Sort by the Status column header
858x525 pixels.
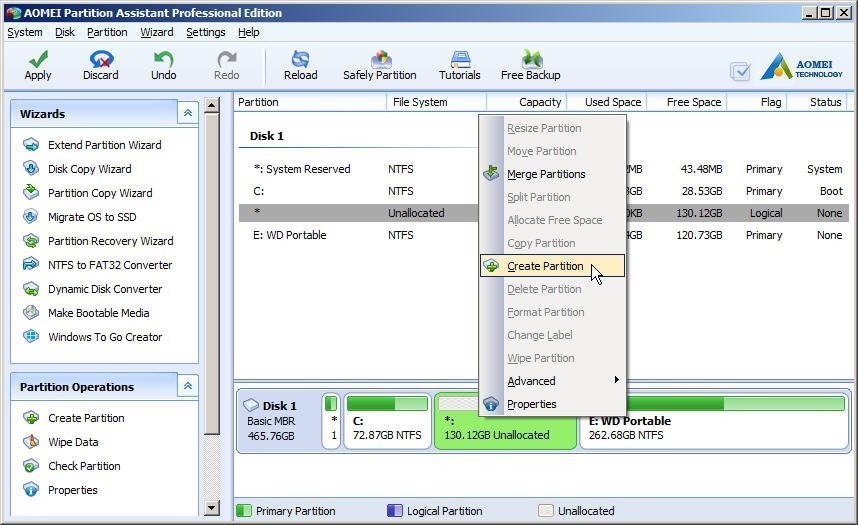click(x=818, y=102)
